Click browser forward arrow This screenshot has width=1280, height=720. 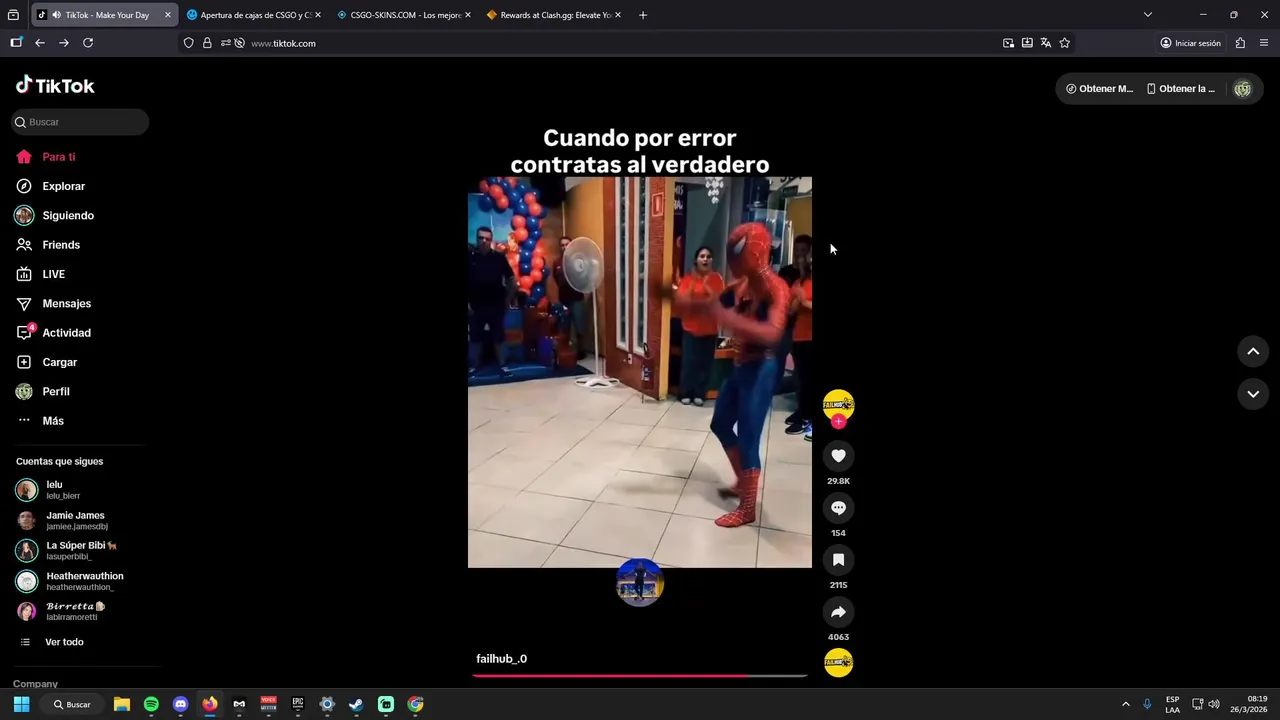[x=64, y=43]
